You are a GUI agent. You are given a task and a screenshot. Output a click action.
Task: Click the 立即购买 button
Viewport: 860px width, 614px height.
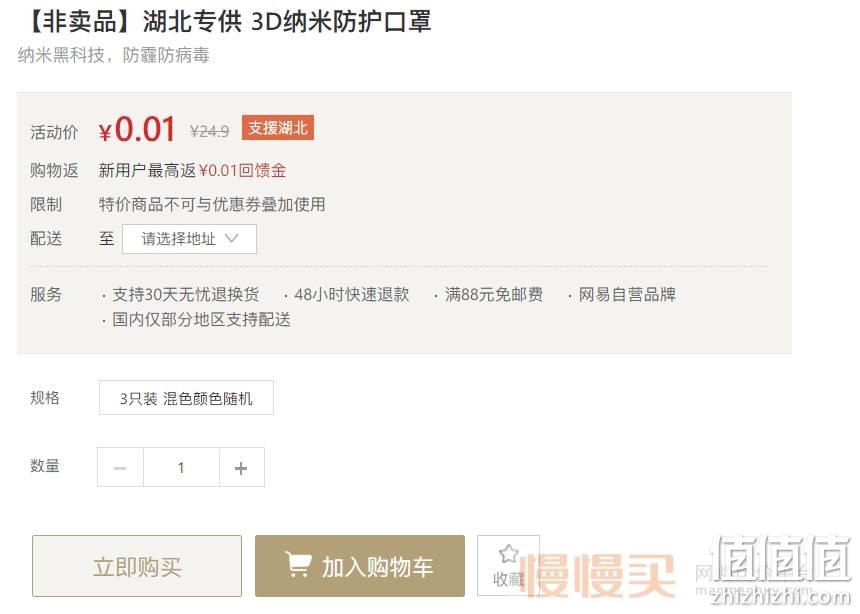(137, 566)
